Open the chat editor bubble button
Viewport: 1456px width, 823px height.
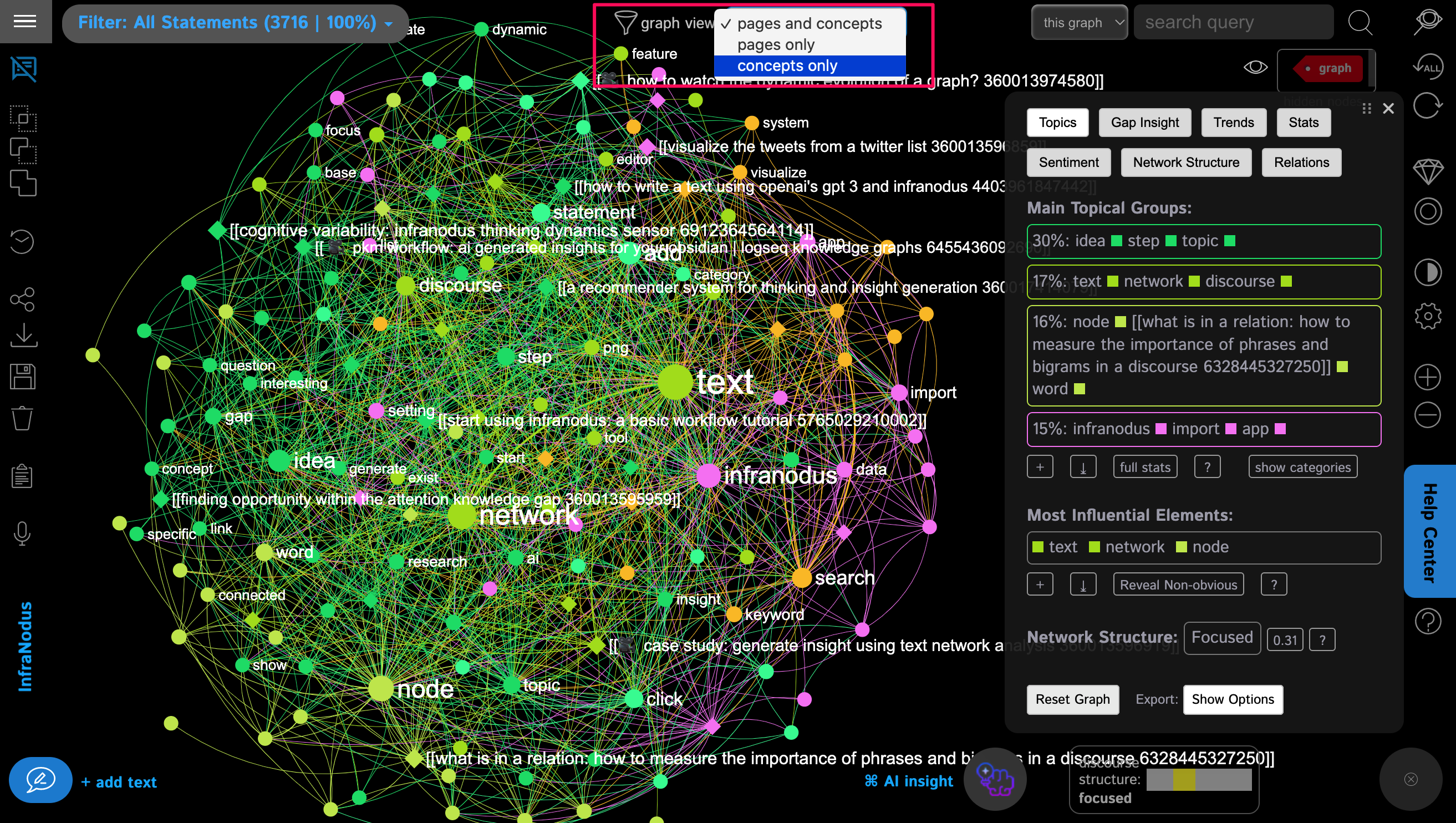[40, 781]
